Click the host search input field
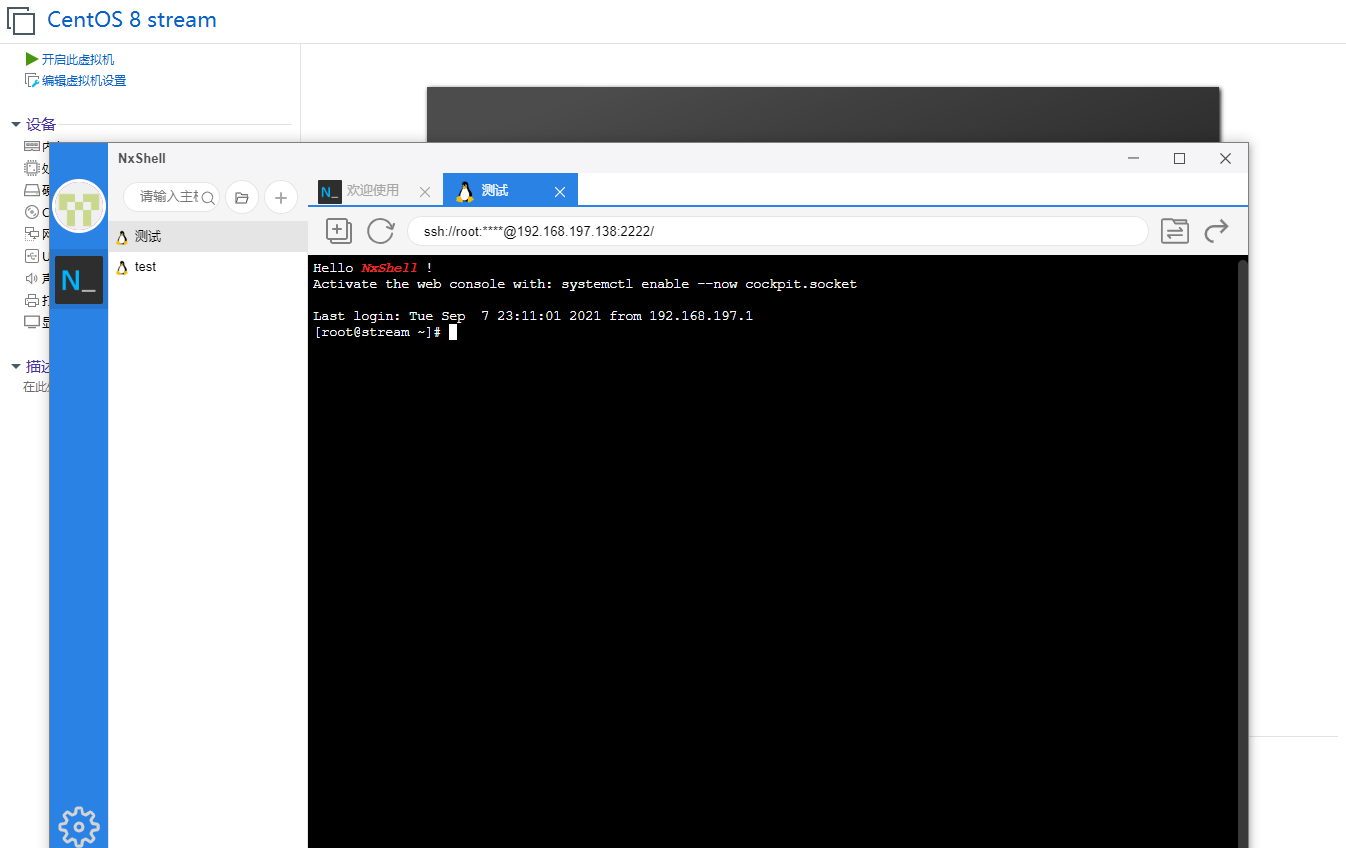1346x848 pixels. point(168,197)
